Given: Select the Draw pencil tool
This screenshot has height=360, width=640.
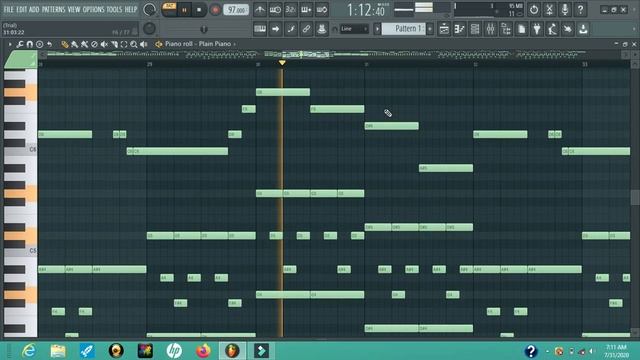Looking at the screenshot, I should coord(64,44).
